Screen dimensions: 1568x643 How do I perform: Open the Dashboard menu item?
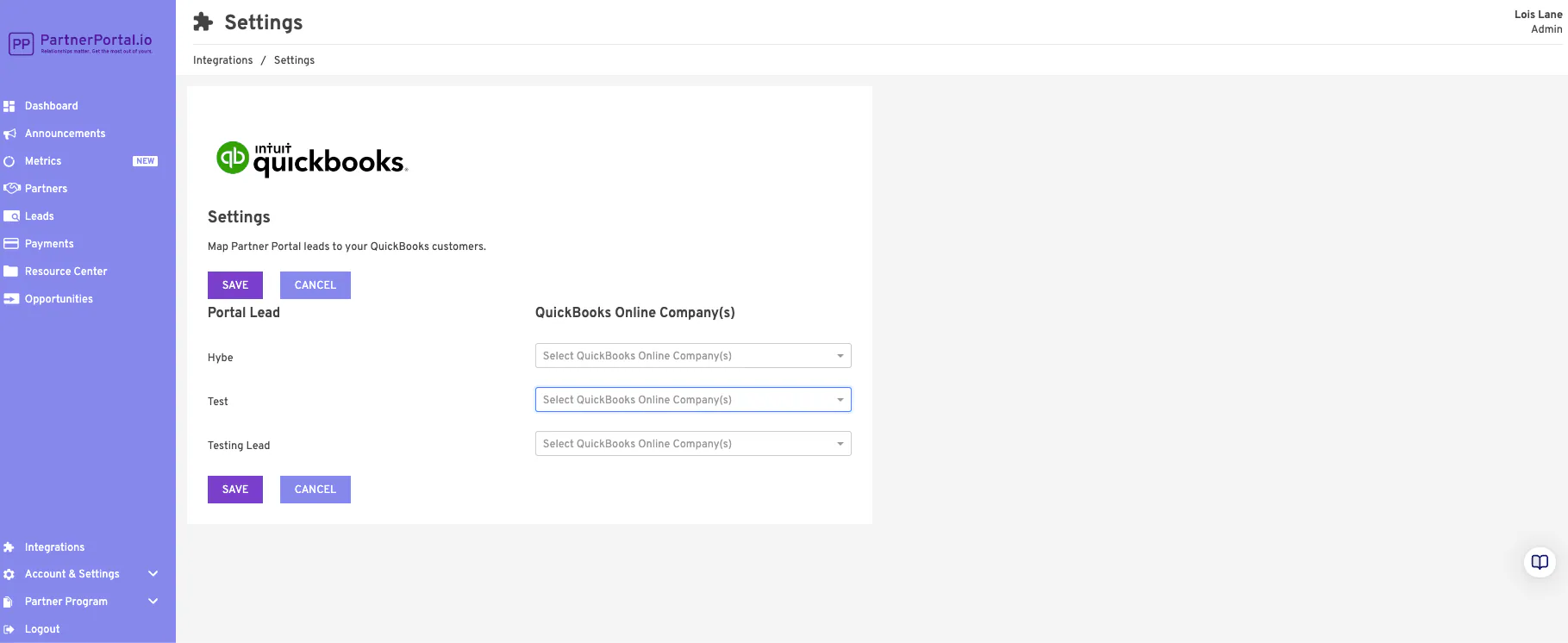point(52,106)
